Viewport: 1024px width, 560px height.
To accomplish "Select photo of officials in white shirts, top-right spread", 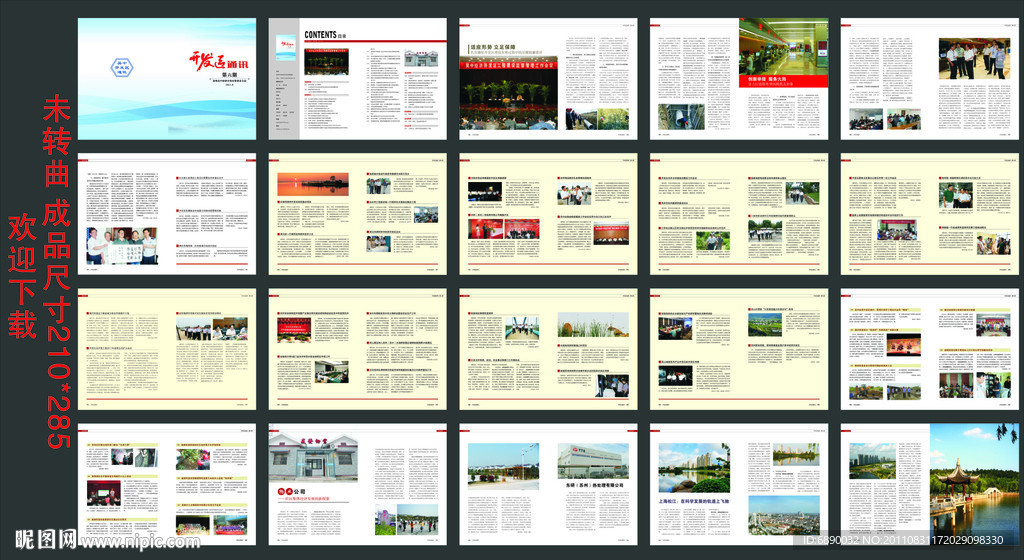I will tap(972, 59).
